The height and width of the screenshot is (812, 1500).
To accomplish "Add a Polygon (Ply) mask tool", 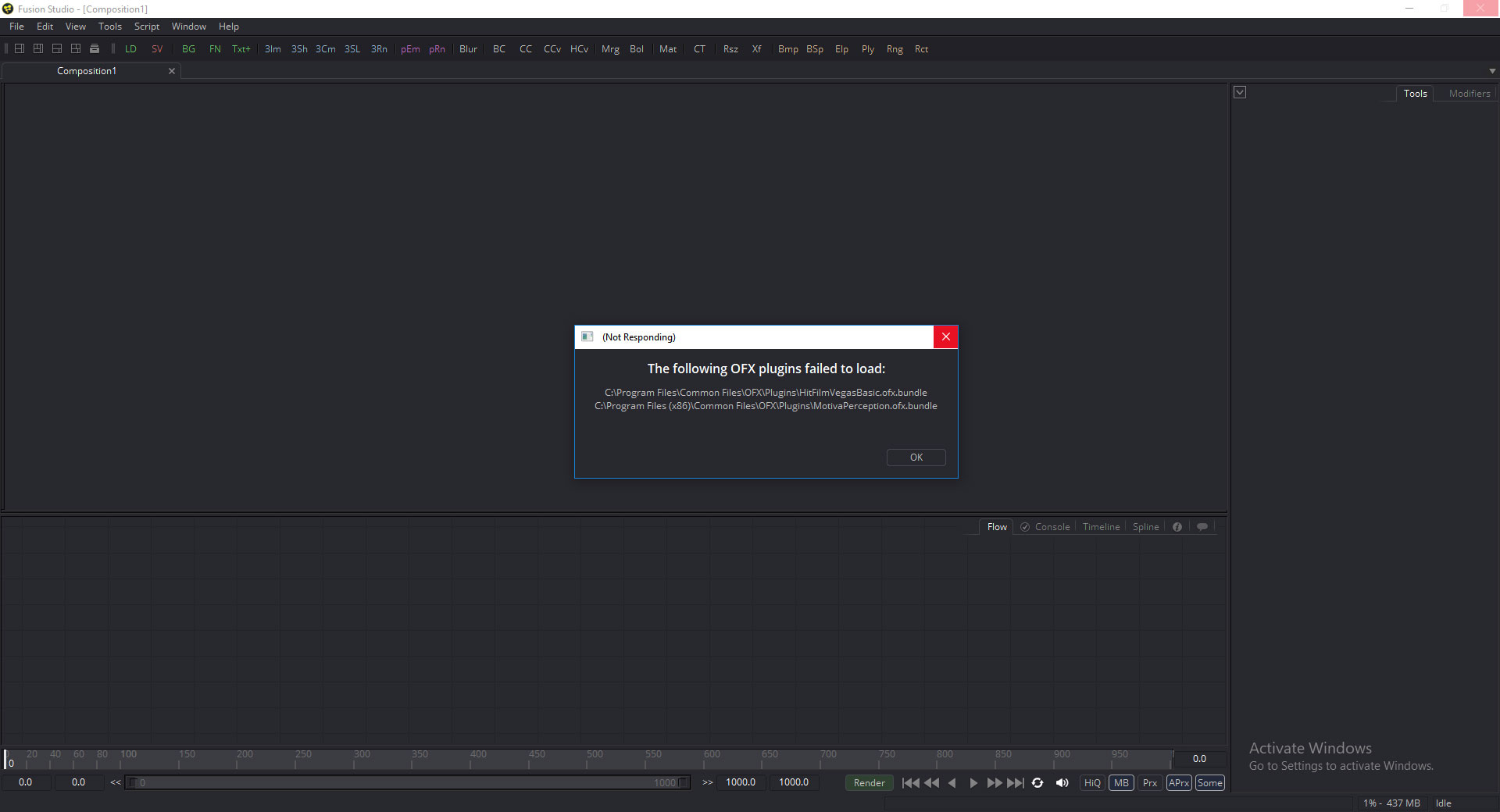I will tap(868, 49).
